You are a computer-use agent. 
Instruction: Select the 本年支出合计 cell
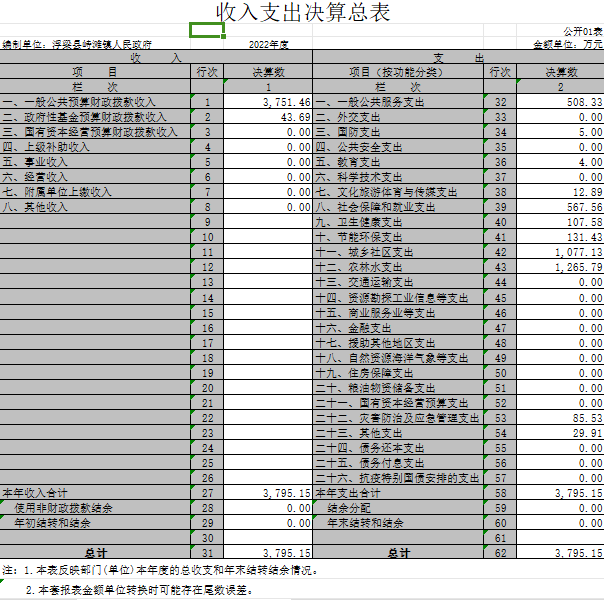[x=348, y=493]
